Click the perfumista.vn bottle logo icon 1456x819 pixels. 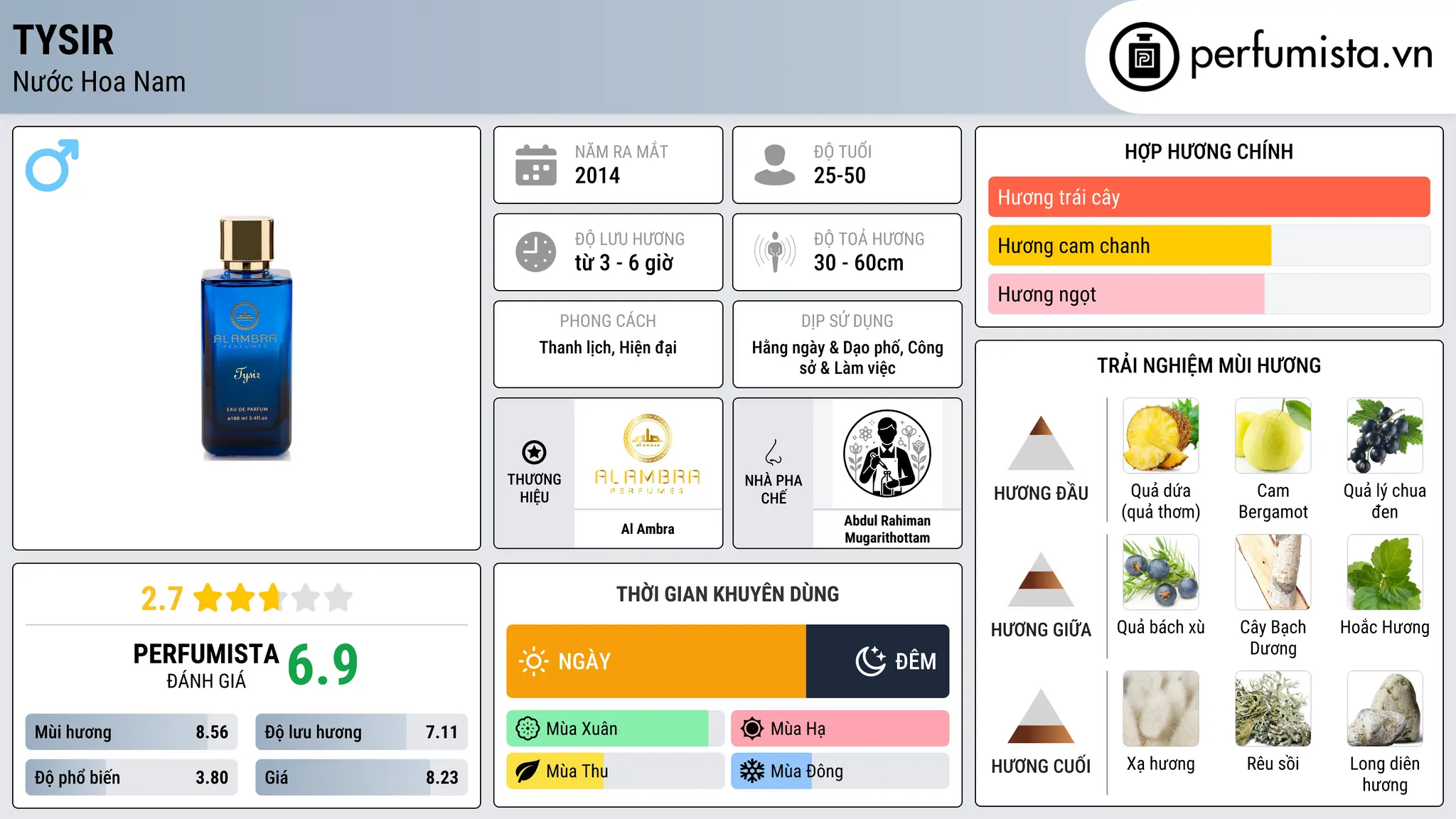[x=1144, y=57]
